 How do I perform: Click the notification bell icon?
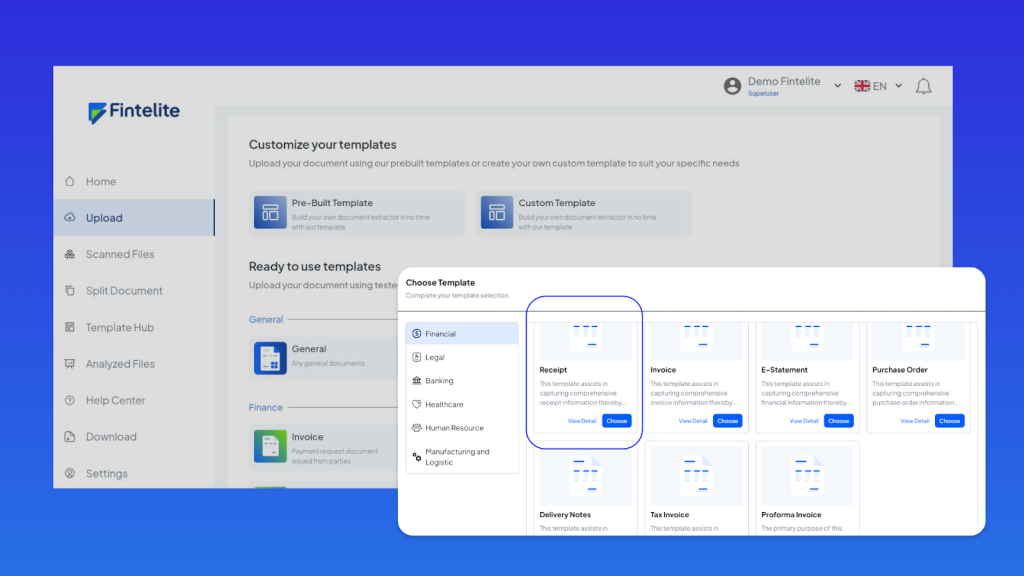coord(923,86)
